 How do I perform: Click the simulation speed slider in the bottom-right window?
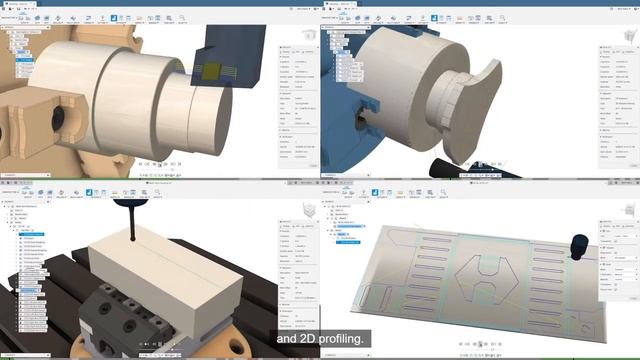click(492, 349)
